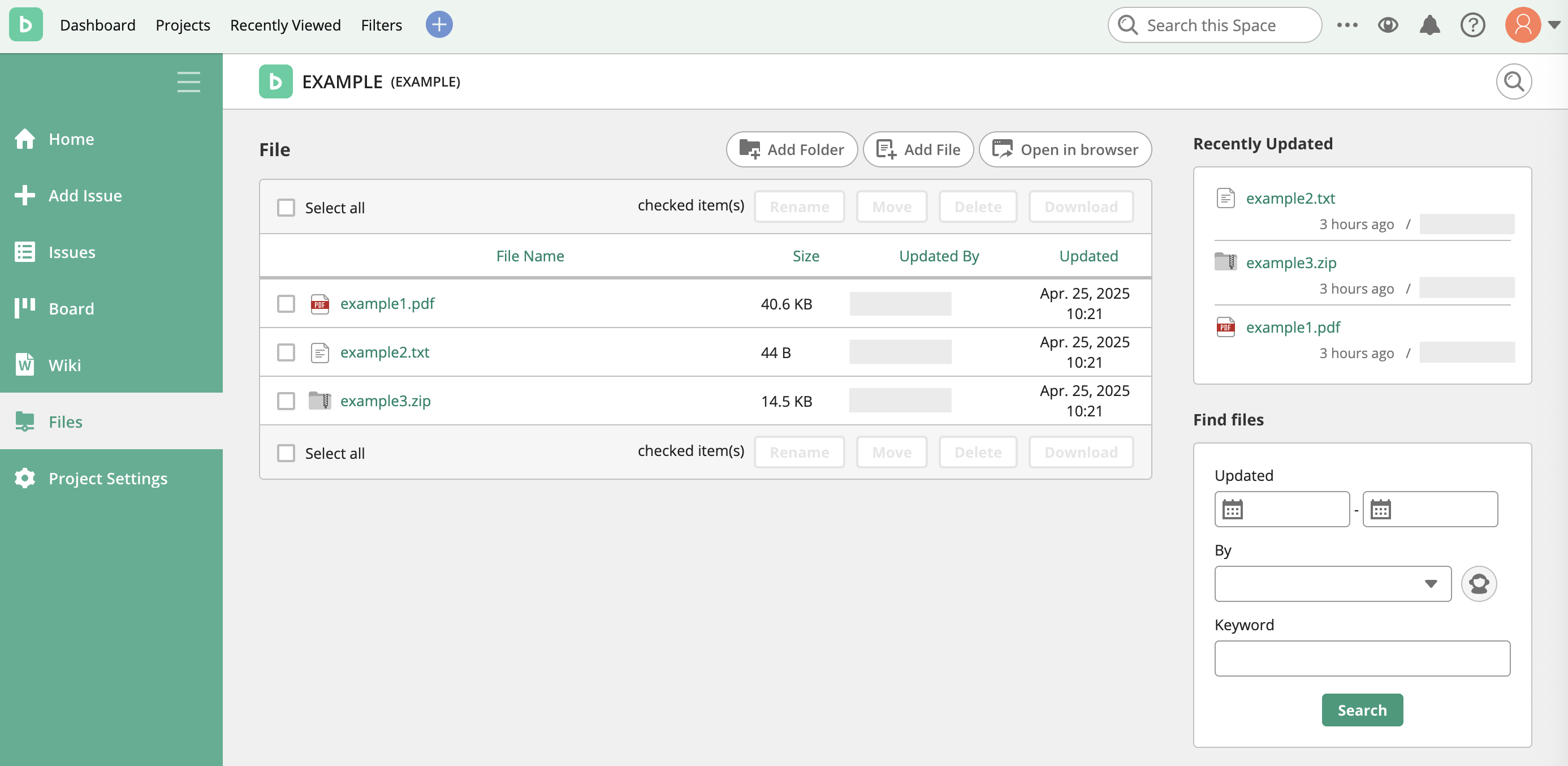Viewport: 1568px width, 766px height.
Task: Open Project Settings in sidebar
Action: point(111,478)
